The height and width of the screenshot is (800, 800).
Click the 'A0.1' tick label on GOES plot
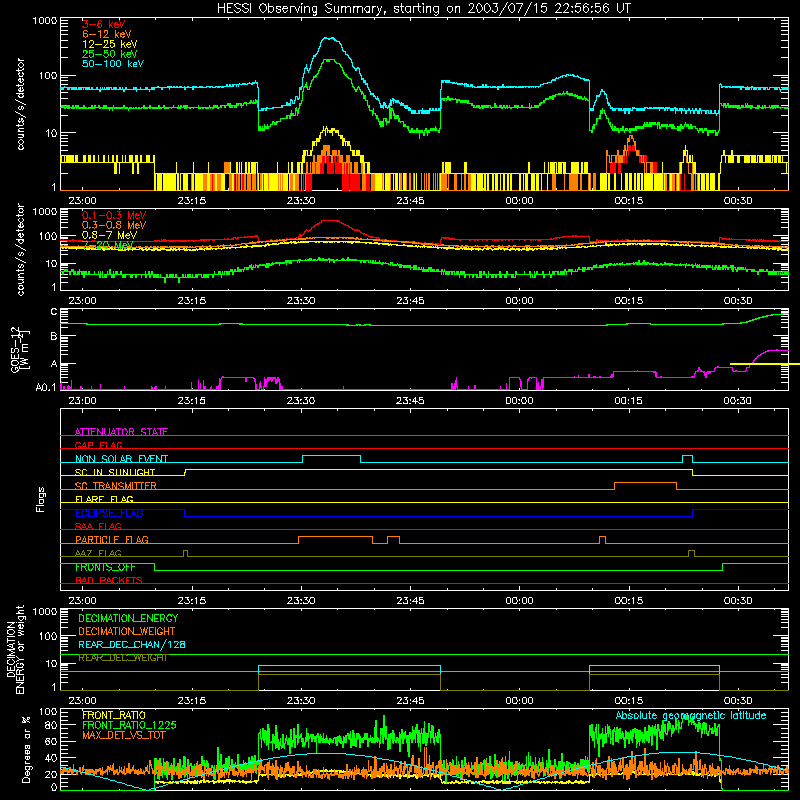[46, 387]
